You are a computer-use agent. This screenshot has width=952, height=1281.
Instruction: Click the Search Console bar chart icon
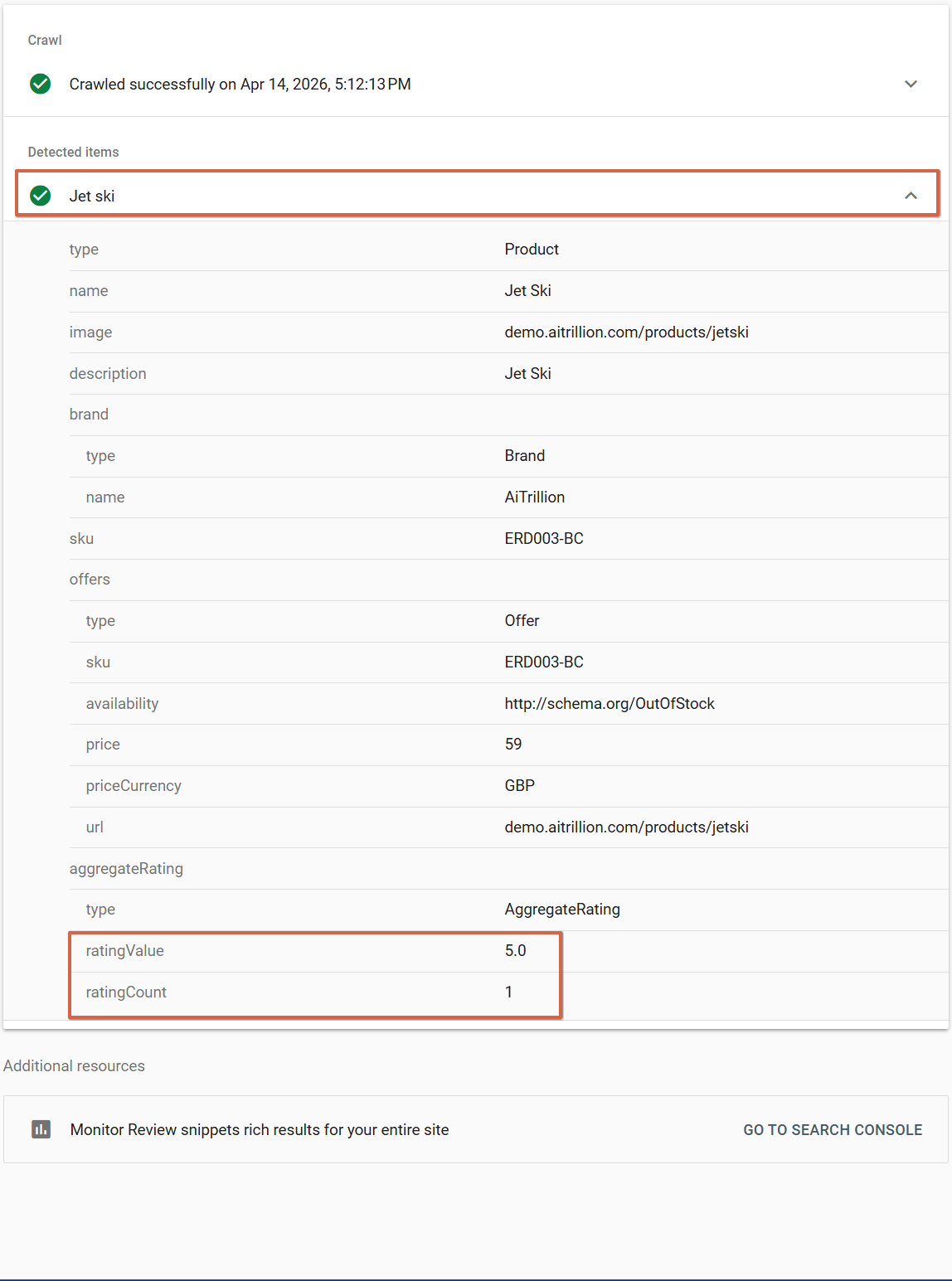pyautogui.click(x=41, y=1129)
